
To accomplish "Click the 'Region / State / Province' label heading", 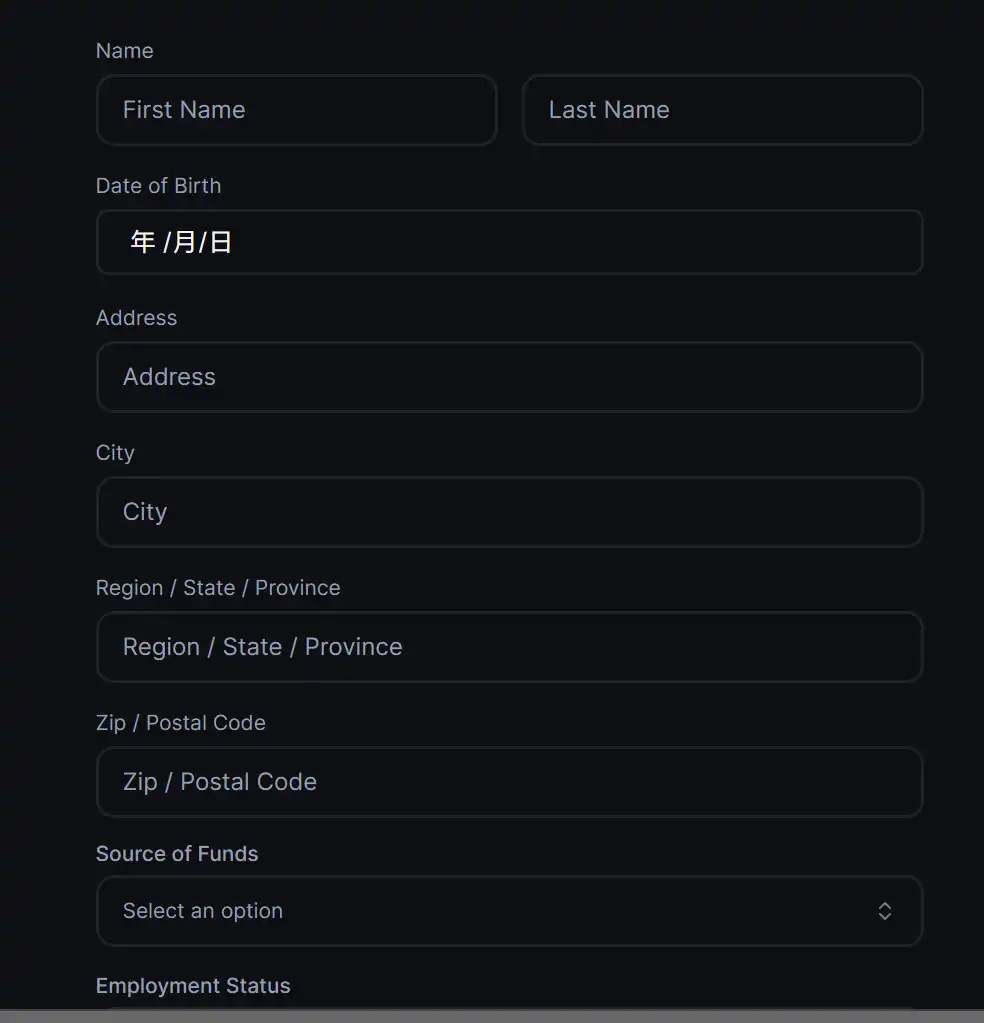I will (x=218, y=588).
